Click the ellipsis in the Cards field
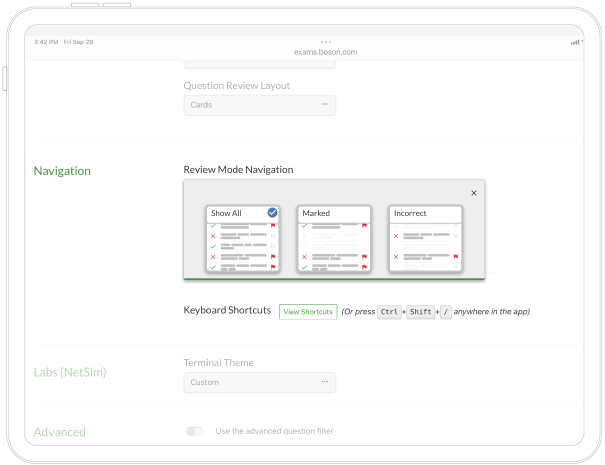The width and height of the screenshot is (605, 465). [x=324, y=104]
